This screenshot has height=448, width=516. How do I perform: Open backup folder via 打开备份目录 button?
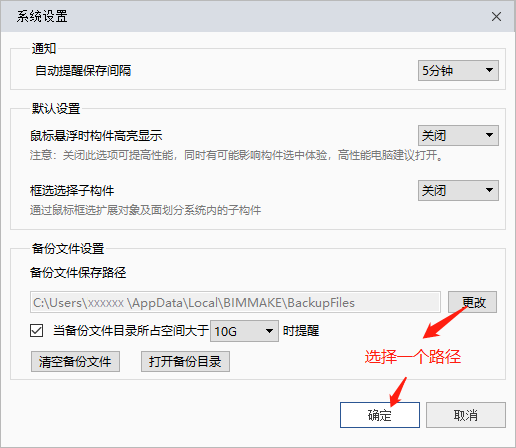coord(185,361)
